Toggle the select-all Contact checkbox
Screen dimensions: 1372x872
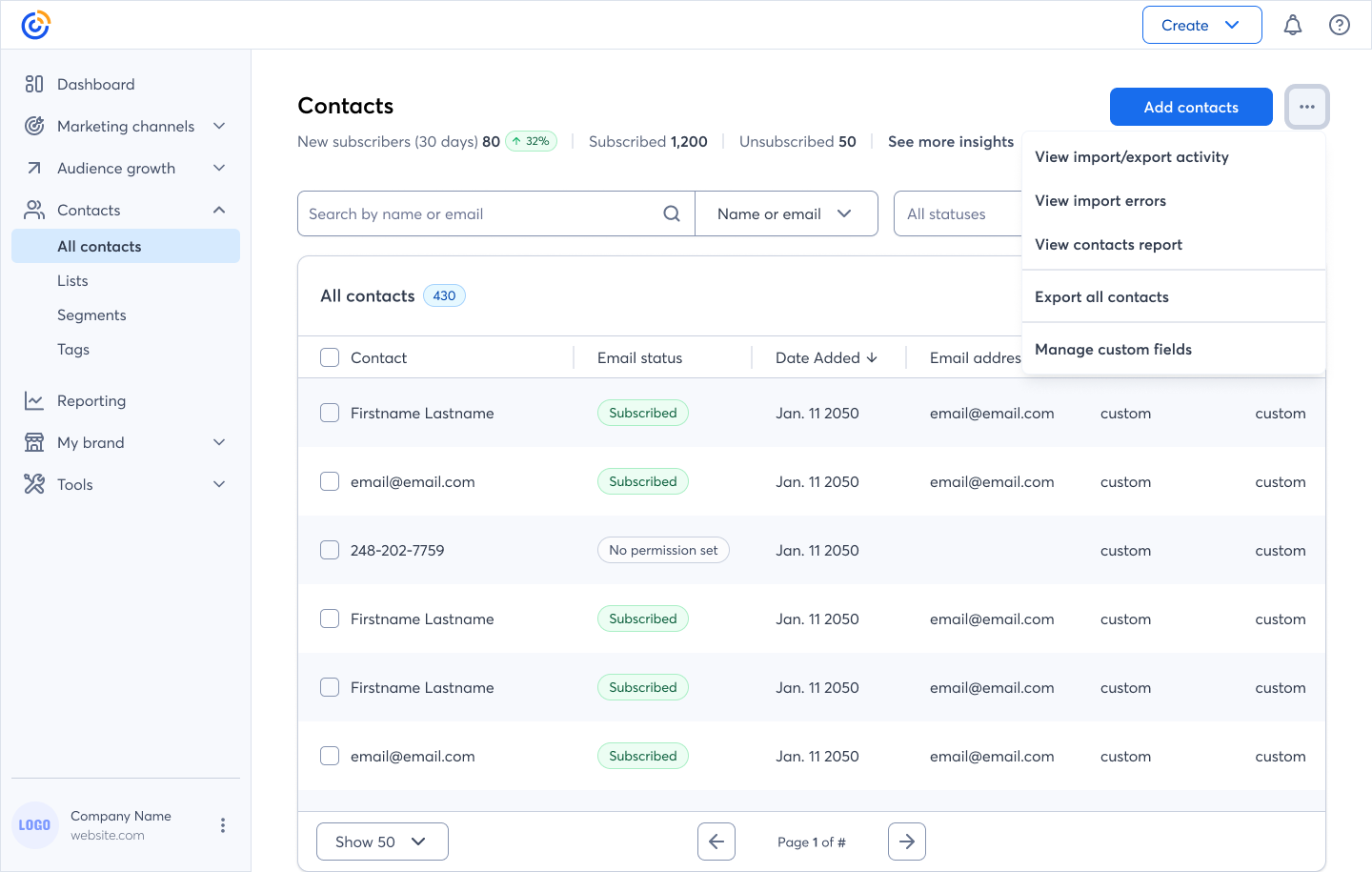pyautogui.click(x=330, y=357)
